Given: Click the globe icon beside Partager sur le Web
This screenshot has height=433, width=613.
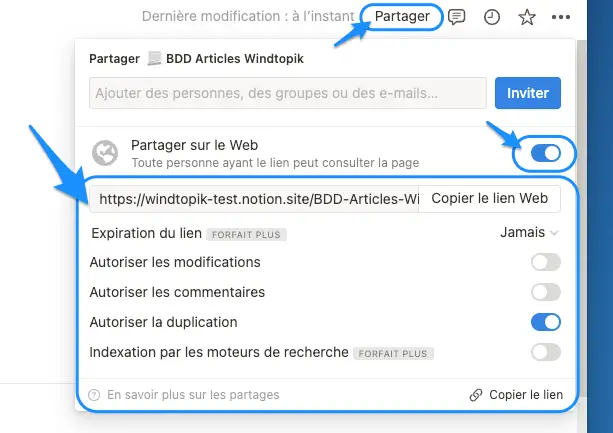Looking at the screenshot, I should coord(105,153).
